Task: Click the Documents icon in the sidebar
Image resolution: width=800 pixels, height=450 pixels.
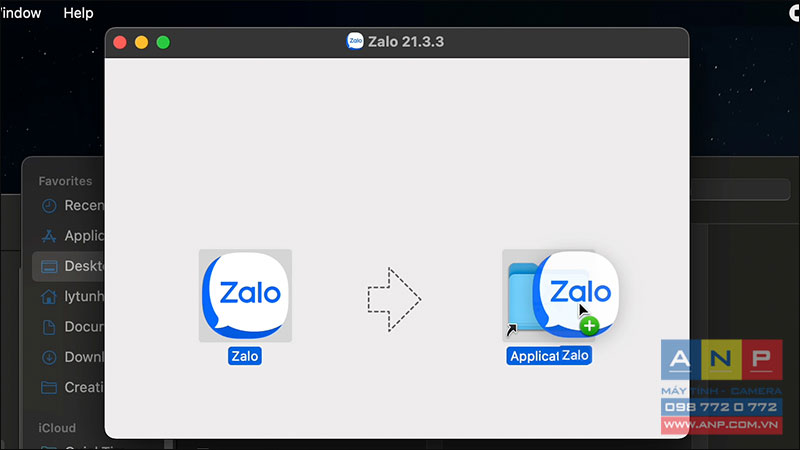Action: [49, 327]
